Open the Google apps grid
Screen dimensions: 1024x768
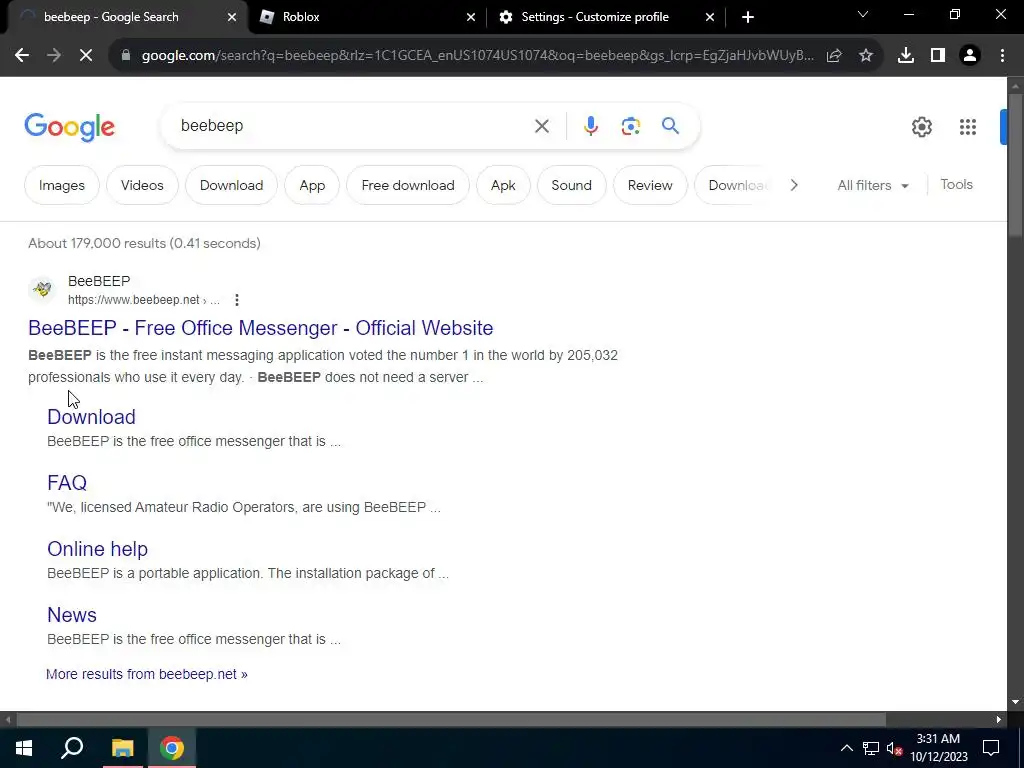[968, 127]
